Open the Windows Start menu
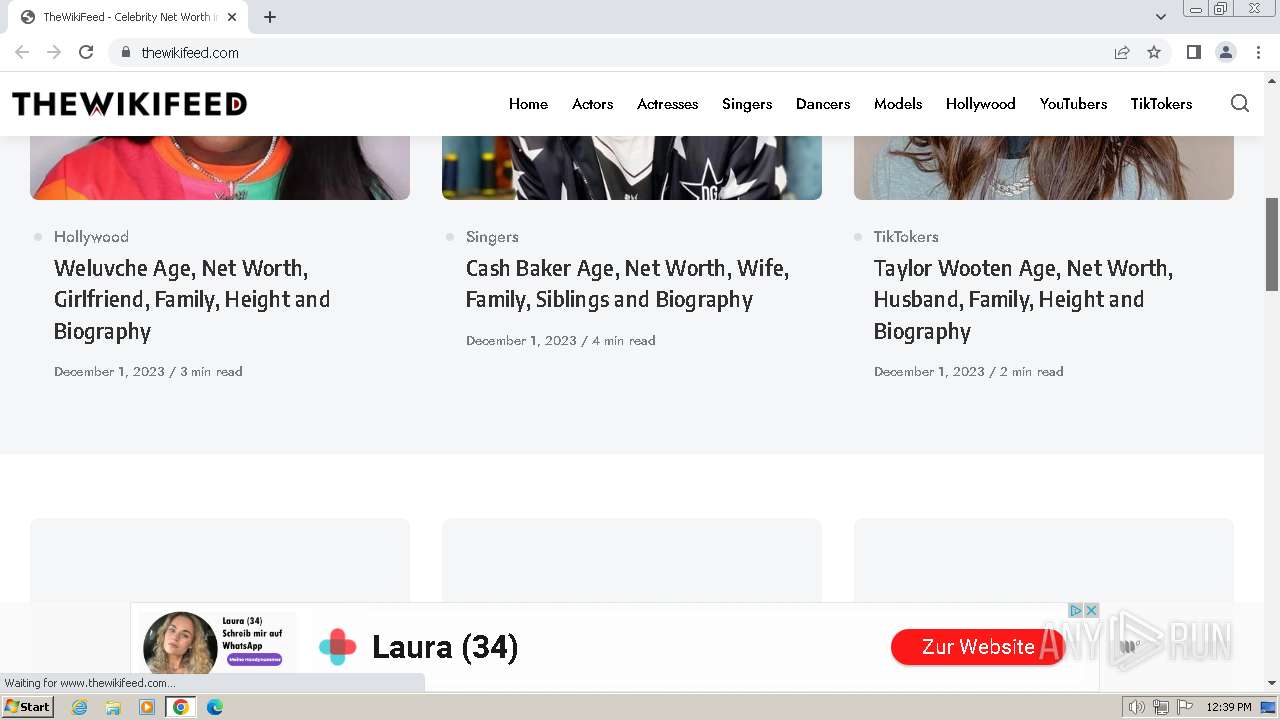This screenshot has height=720, width=1280. click(27, 707)
